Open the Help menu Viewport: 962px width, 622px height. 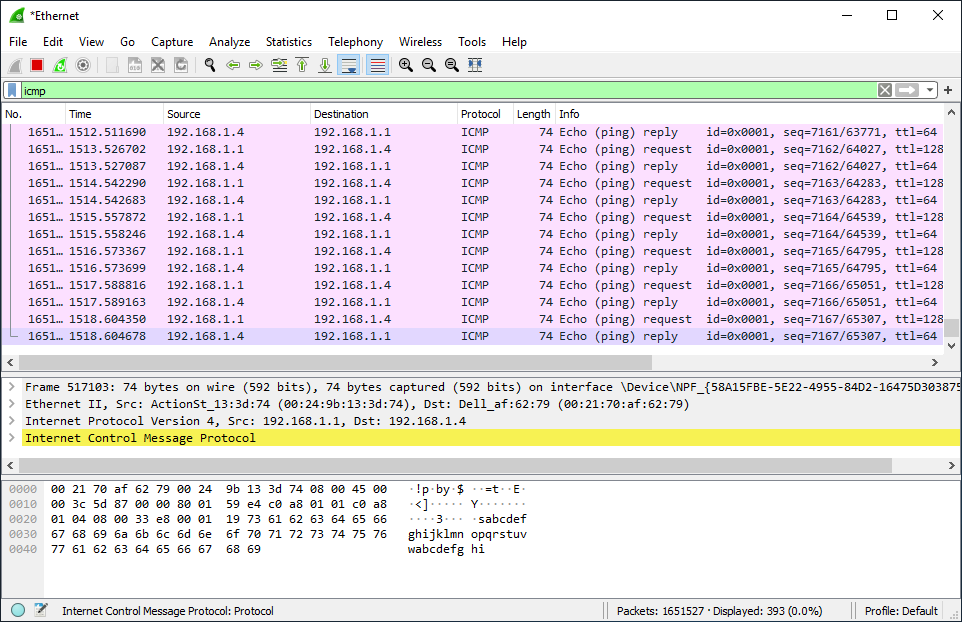tap(514, 42)
